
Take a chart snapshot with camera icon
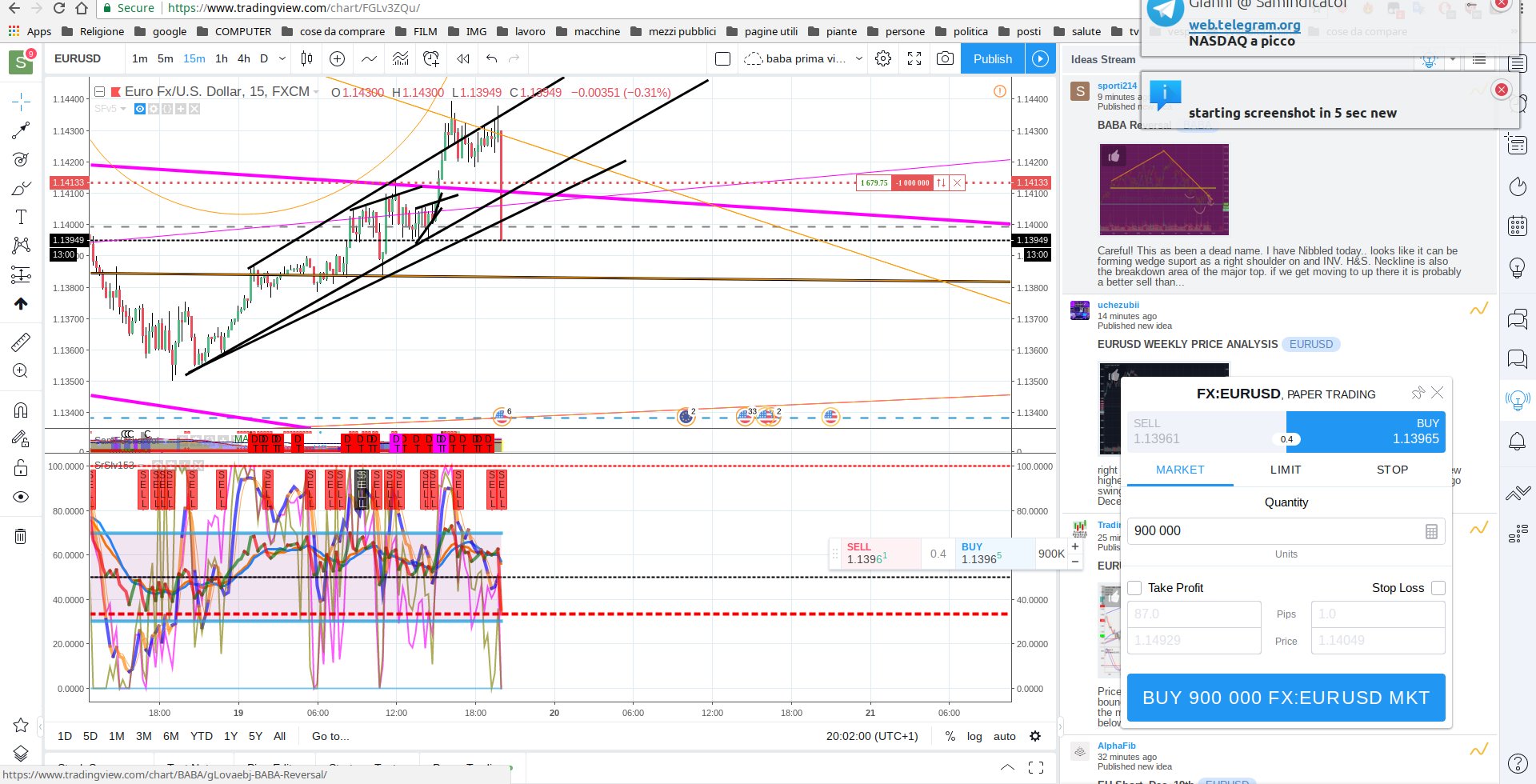tap(945, 58)
